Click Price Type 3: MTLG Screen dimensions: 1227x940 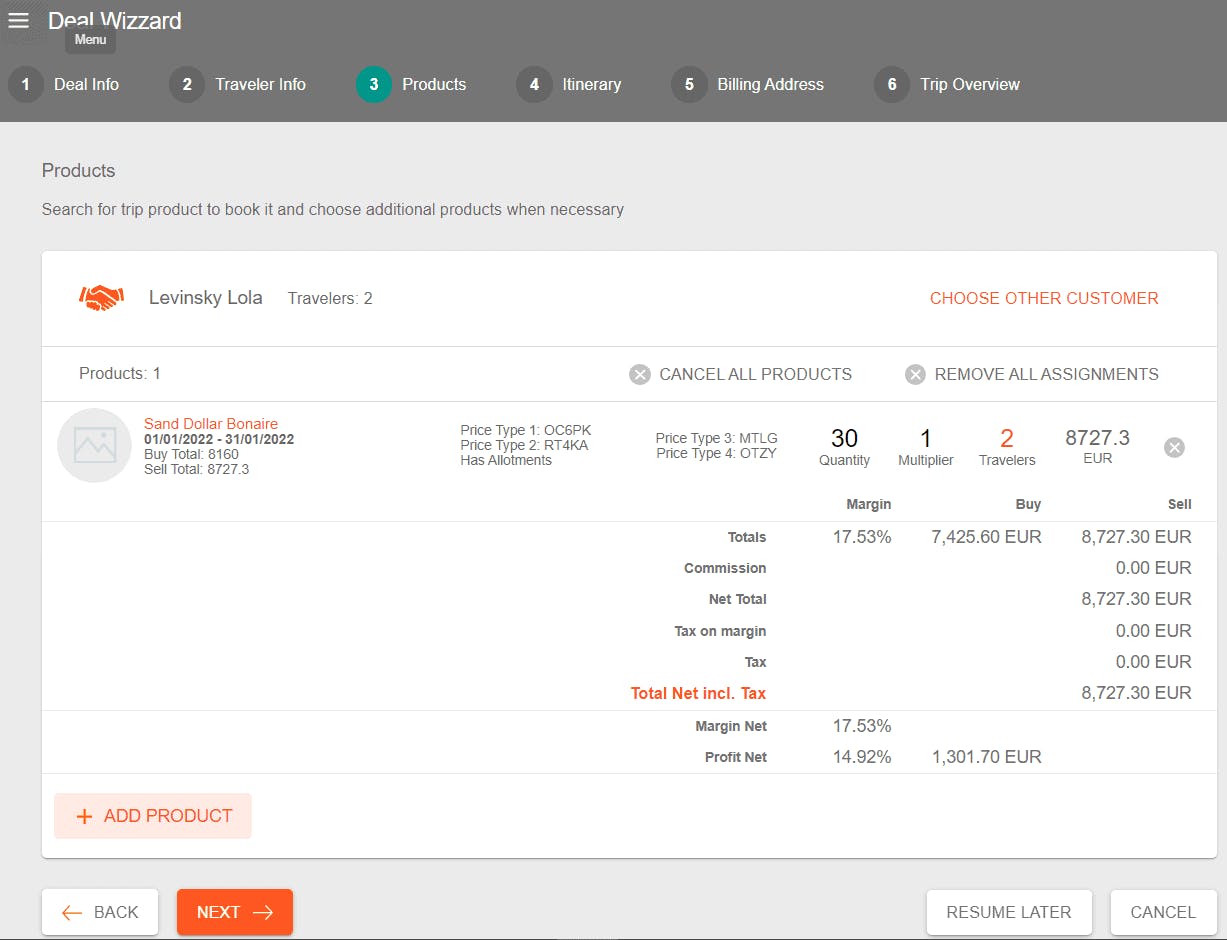tap(717, 438)
